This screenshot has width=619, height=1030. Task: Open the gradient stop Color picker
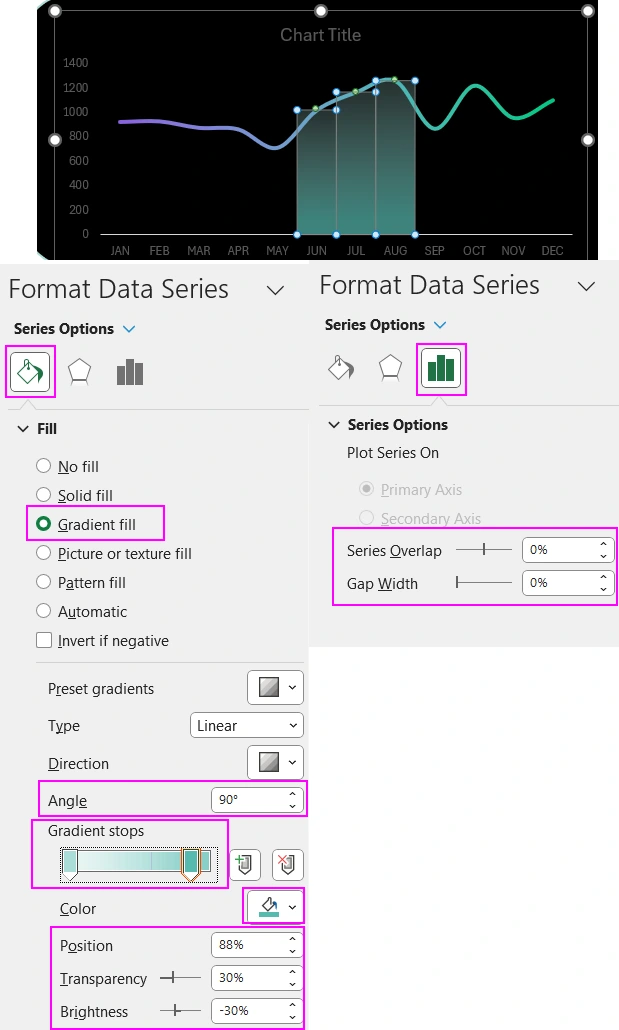[275, 907]
